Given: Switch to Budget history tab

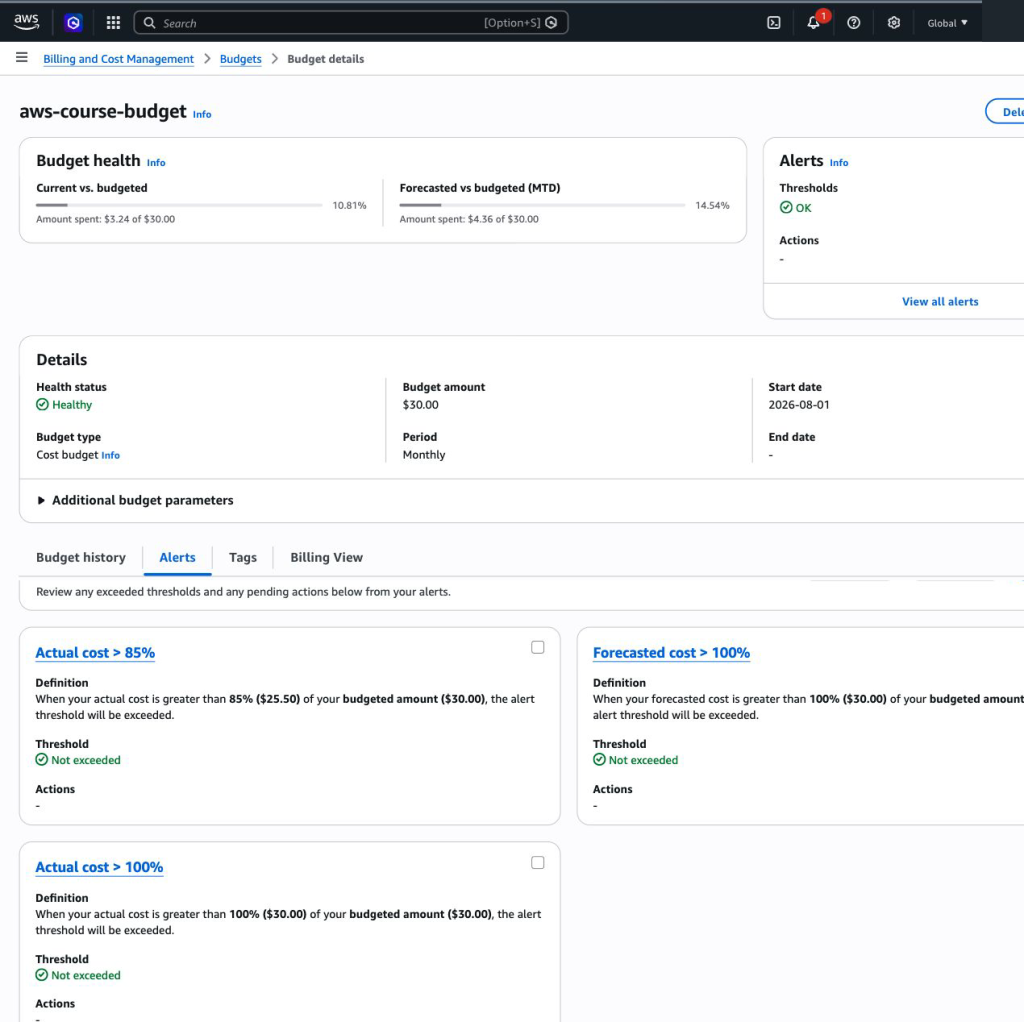Looking at the screenshot, I should tap(81, 557).
